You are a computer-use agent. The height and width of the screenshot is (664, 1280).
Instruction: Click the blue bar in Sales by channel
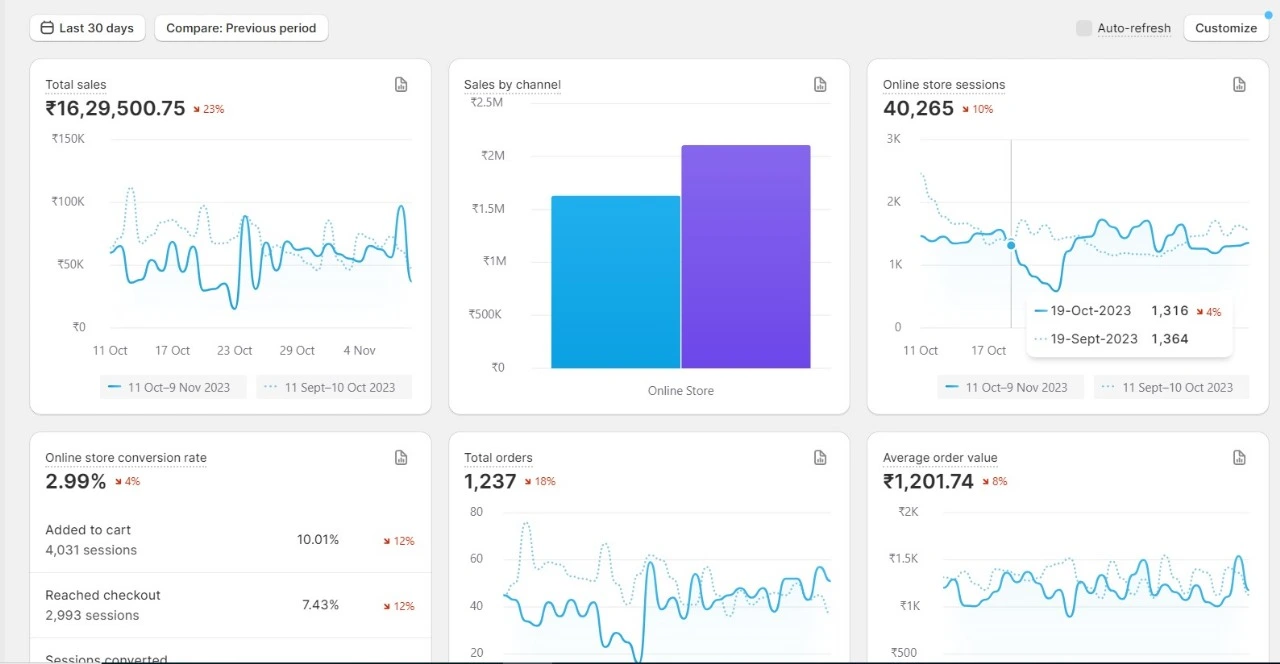click(x=615, y=282)
